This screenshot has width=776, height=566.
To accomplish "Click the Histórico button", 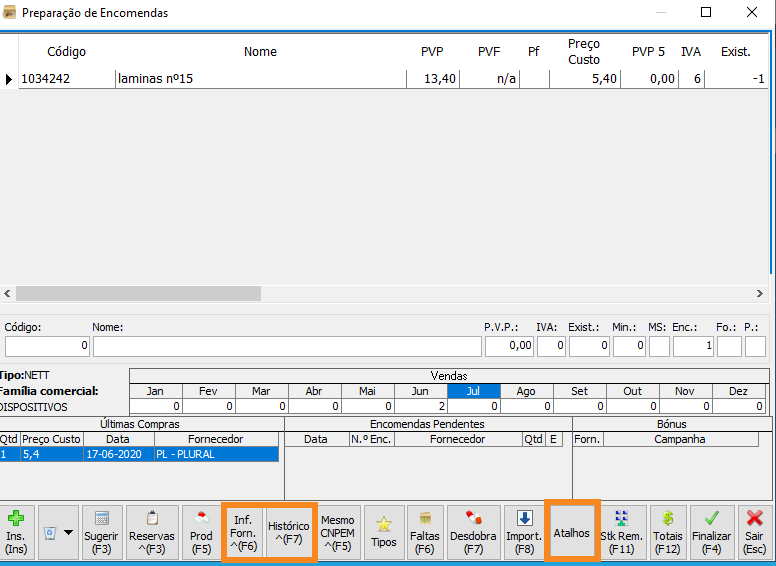I will [290, 532].
